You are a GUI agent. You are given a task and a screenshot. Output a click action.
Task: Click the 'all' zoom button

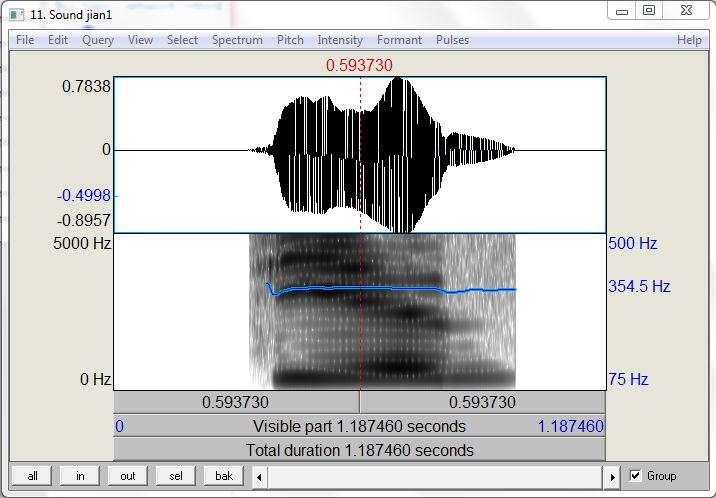(32, 476)
